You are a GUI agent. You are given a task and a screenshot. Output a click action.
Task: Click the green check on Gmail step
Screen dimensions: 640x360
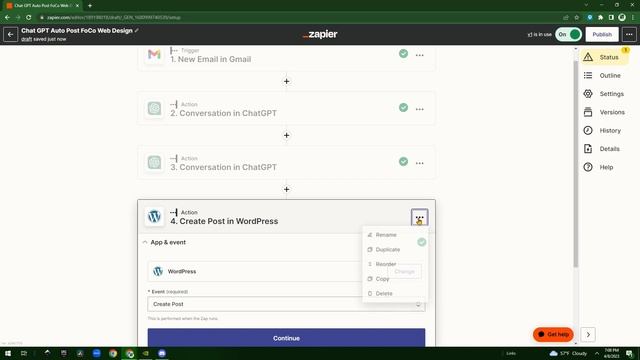pyautogui.click(x=403, y=54)
